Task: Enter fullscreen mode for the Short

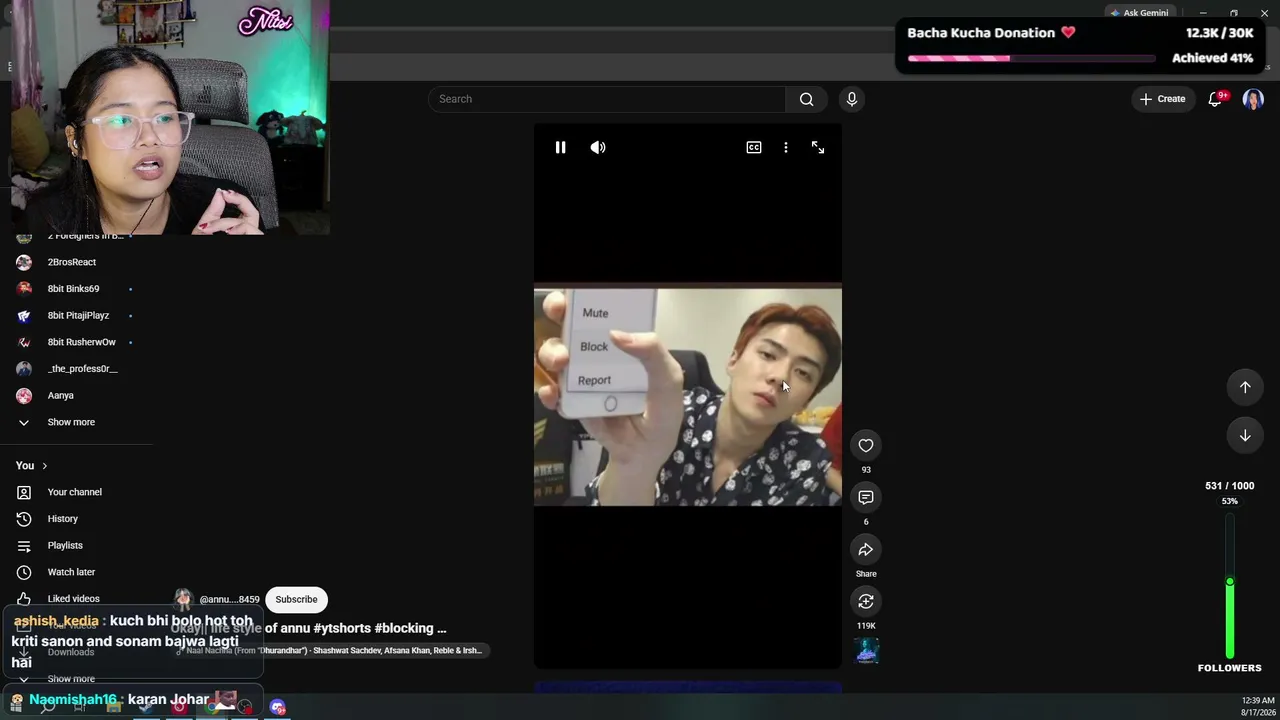Action: 818,148
